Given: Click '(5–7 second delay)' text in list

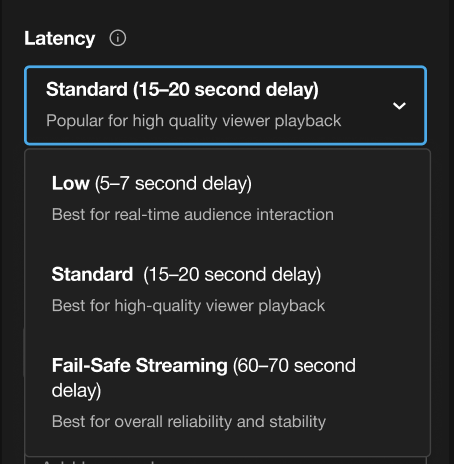Looking at the screenshot, I should [x=173, y=184].
